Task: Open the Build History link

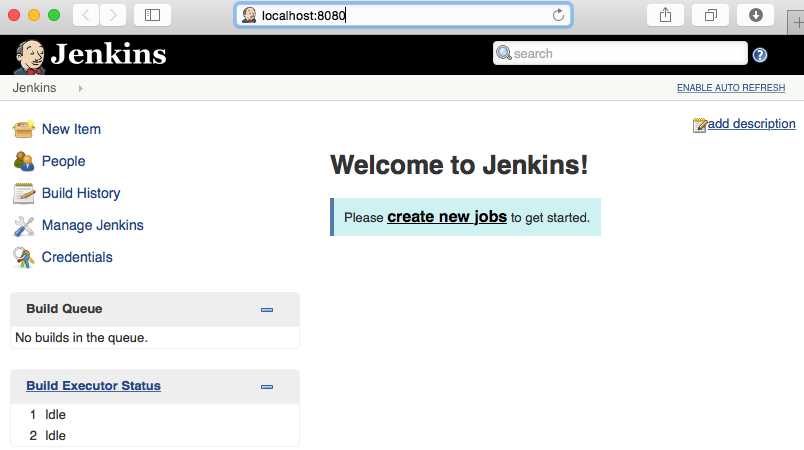Action: point(81,193)
